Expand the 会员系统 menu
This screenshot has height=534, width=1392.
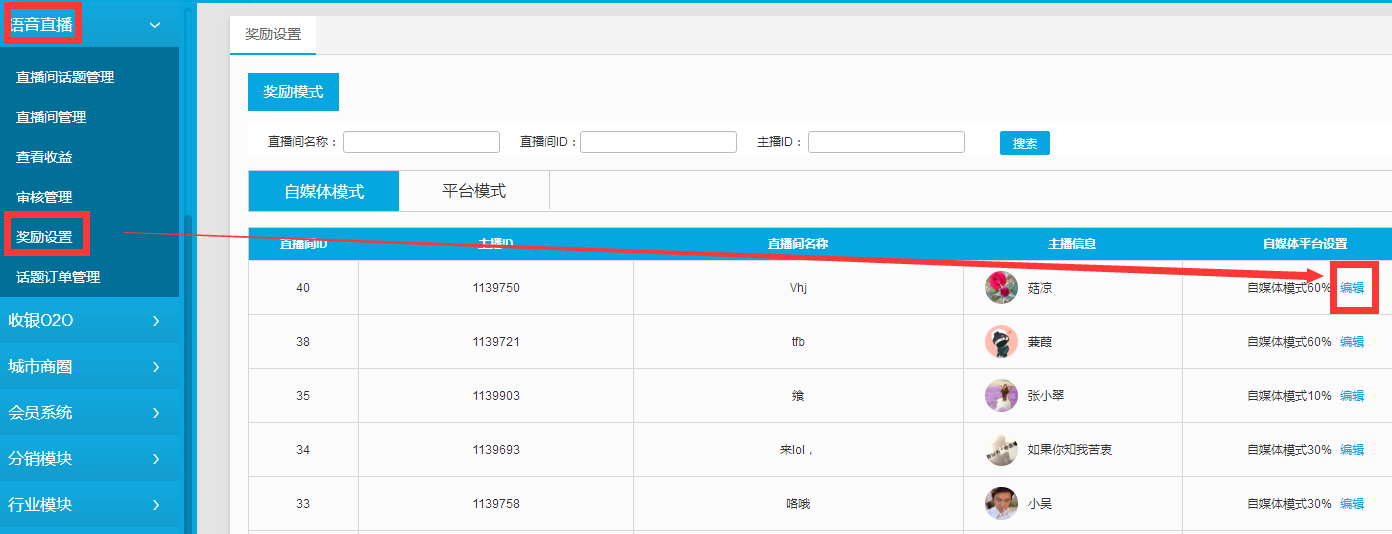90,412
